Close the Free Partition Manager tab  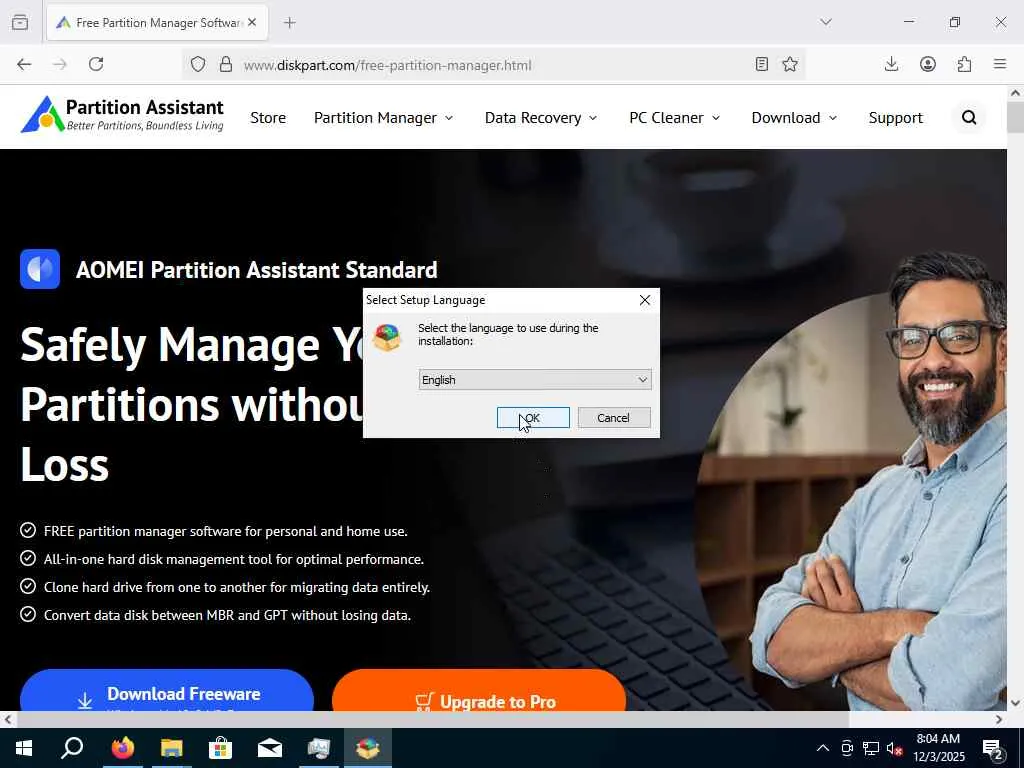pyautogui.click(x=252, y=22)
